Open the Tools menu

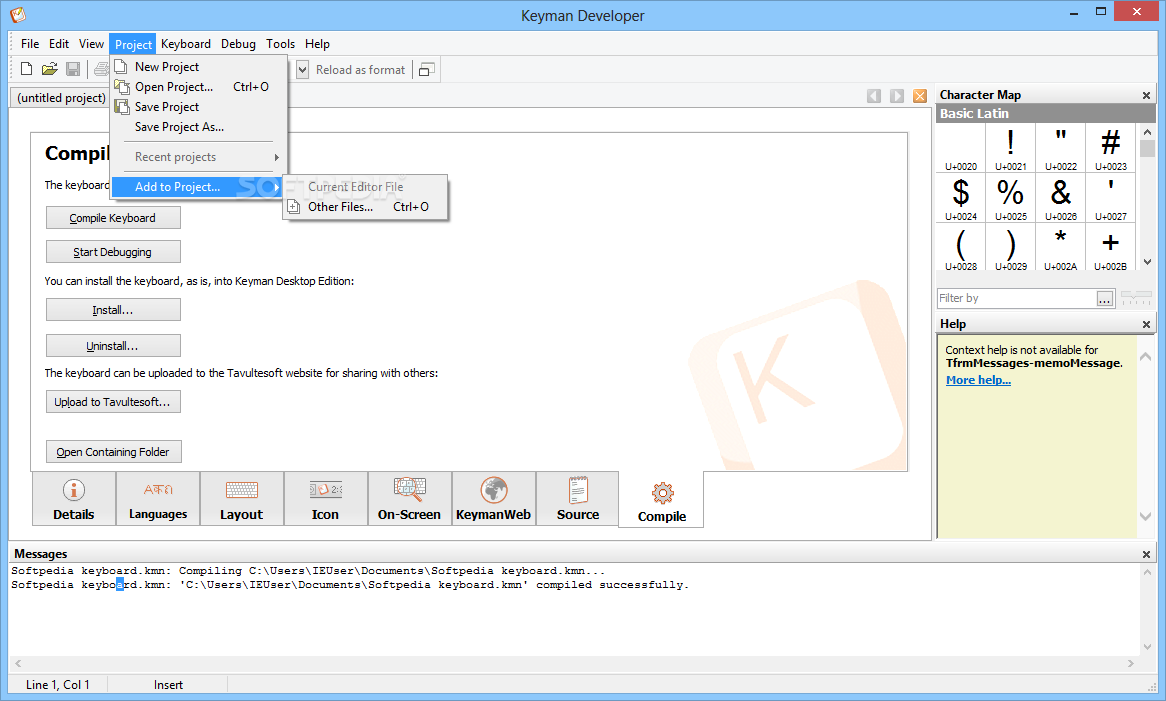point(280,44)
